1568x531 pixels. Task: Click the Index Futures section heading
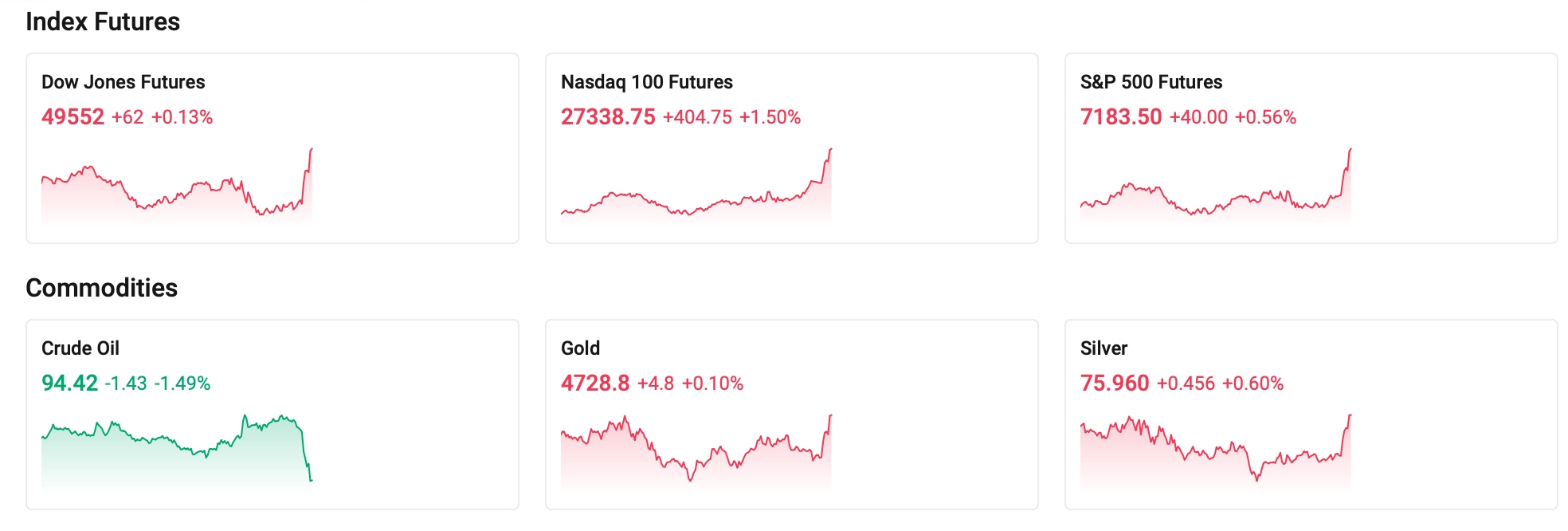click(x=104, y=22)
